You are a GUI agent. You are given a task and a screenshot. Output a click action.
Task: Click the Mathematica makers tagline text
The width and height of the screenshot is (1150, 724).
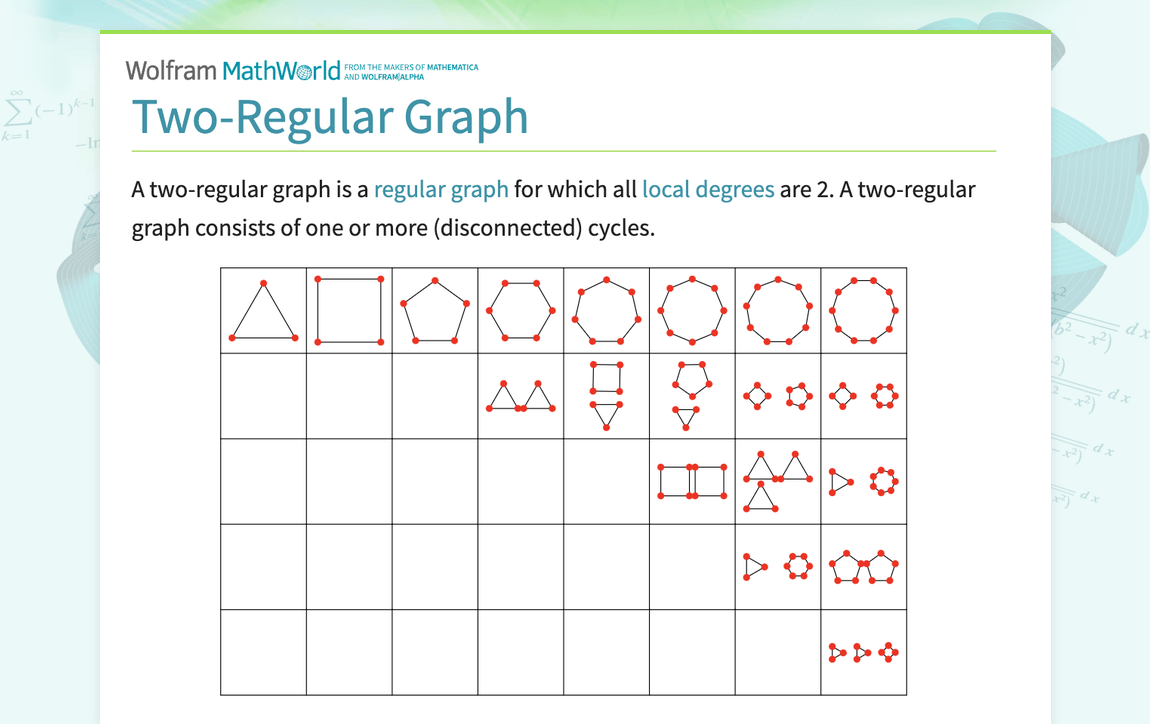[411, 72]
